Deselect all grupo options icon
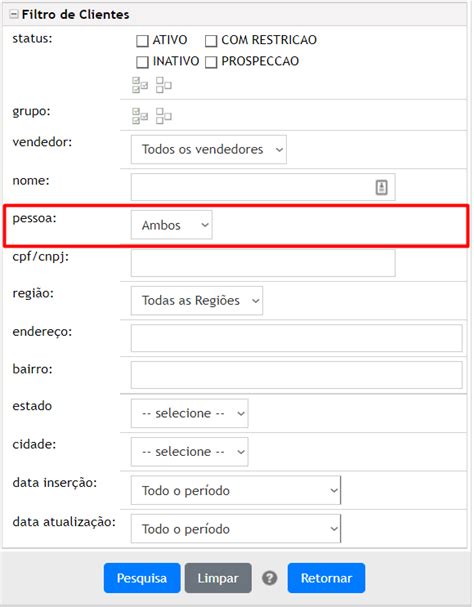This screenshot has height=607, width=474. click(163, 116)
